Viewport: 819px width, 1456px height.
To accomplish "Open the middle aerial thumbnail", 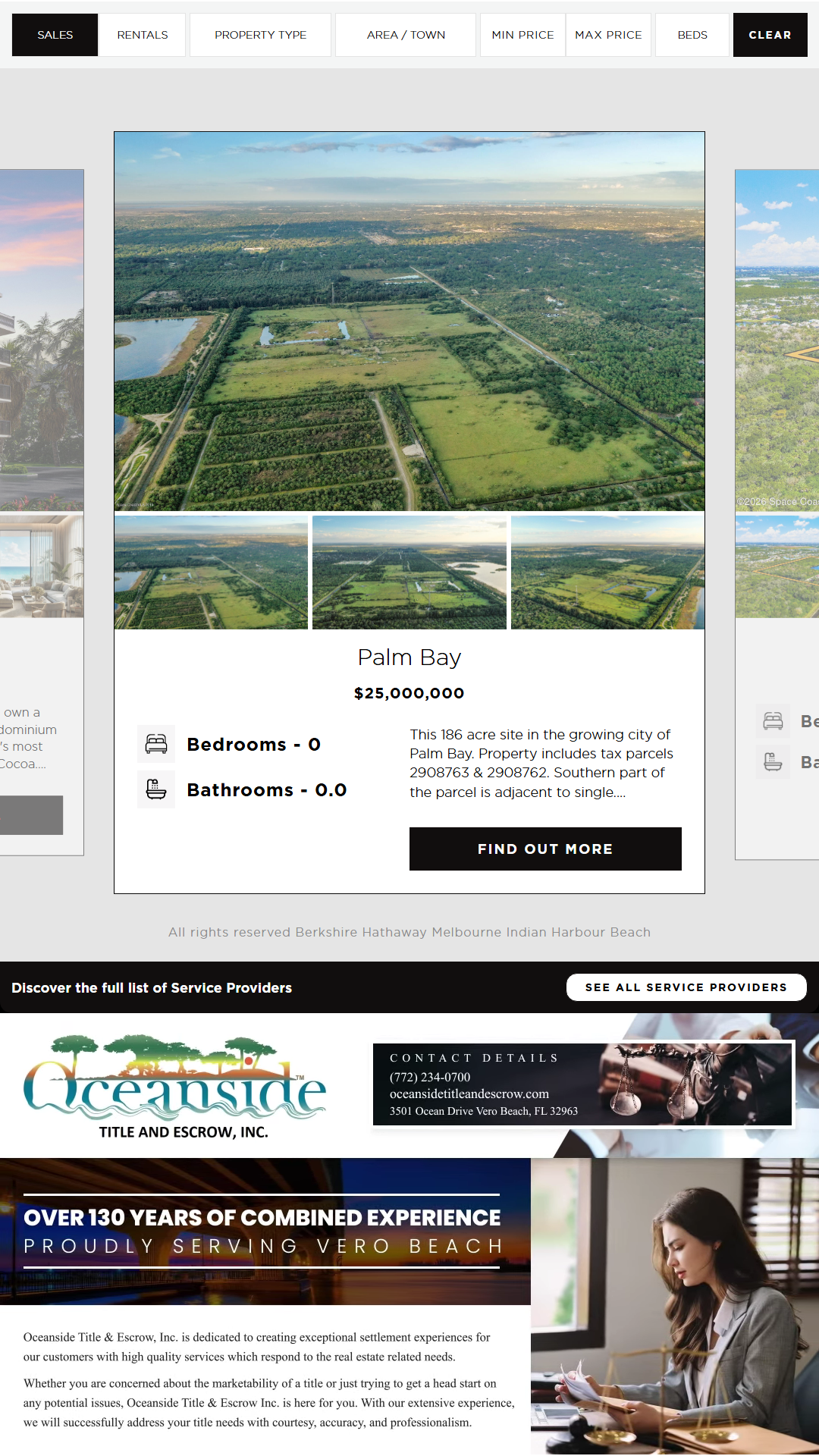I will point(409,573).
